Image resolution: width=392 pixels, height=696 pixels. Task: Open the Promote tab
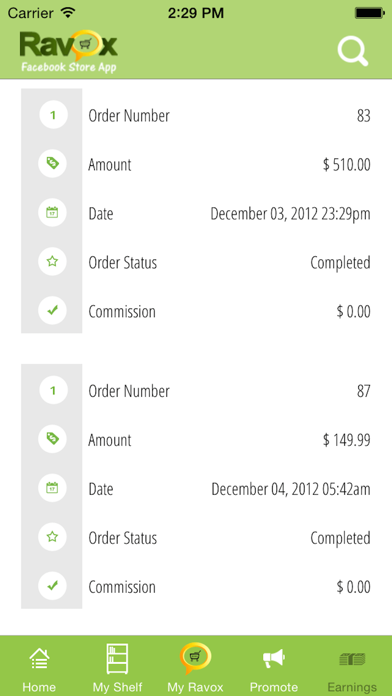[273, 666]
